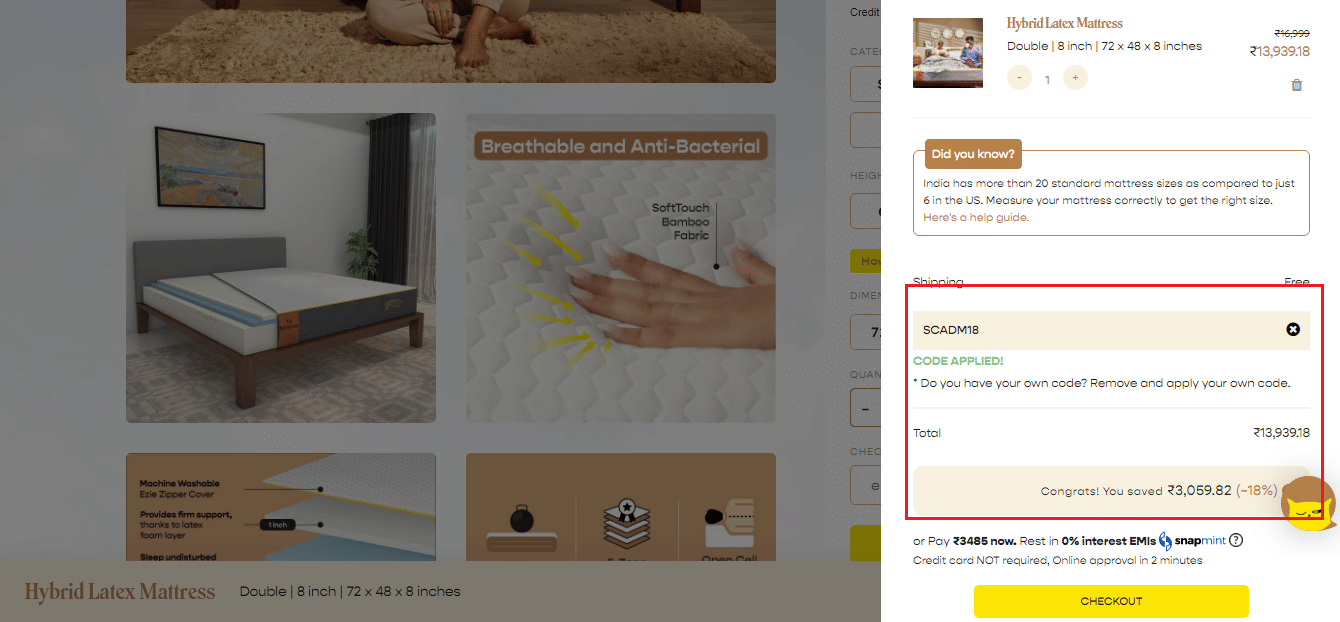
Task: Remove applied coupon code SCADM18
Action: (1293, 329)
